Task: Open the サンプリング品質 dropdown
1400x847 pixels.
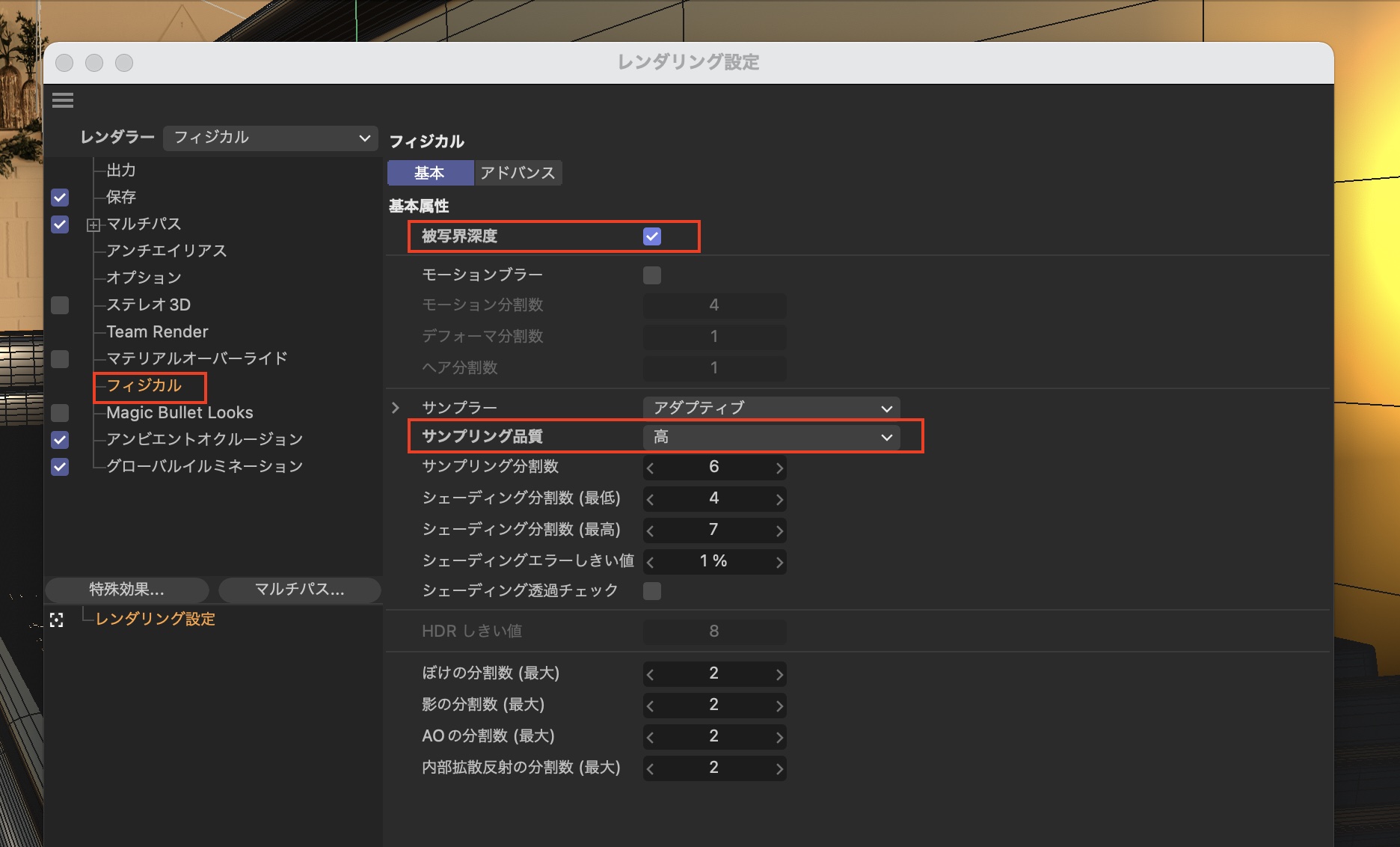Action: (x=771, y=437)
